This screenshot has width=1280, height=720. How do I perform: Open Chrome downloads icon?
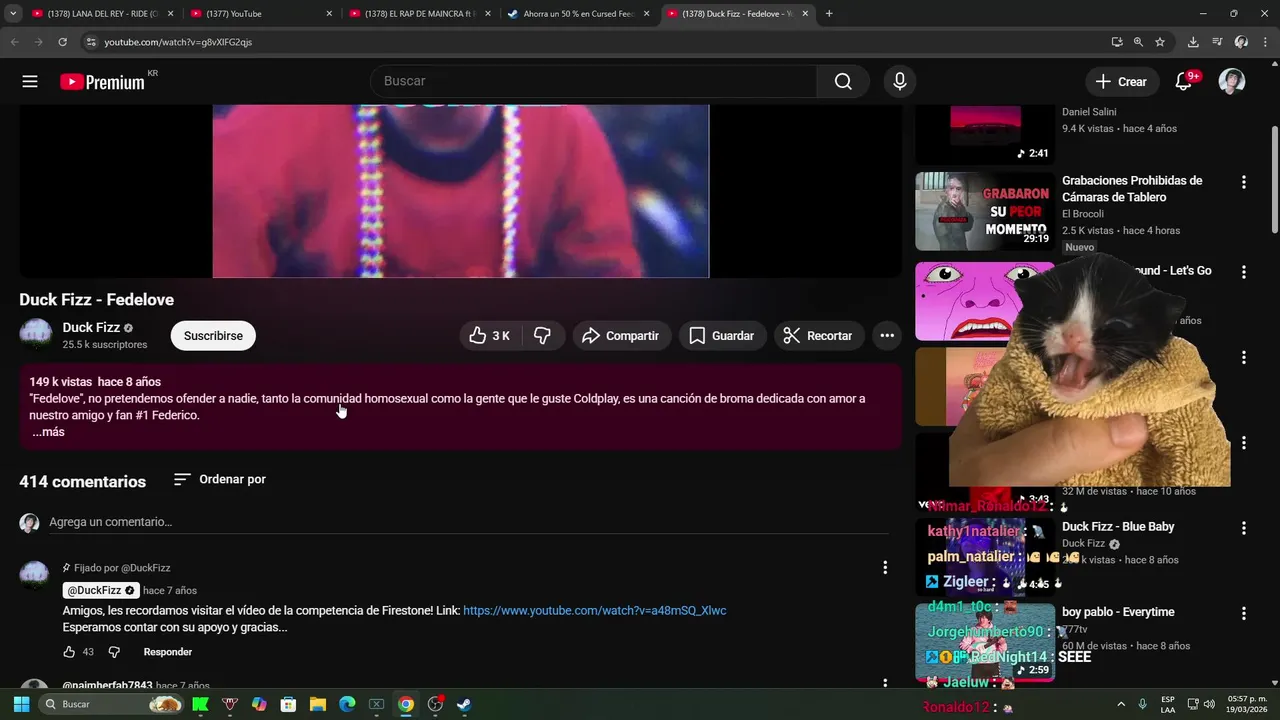tap(1193, 42)
